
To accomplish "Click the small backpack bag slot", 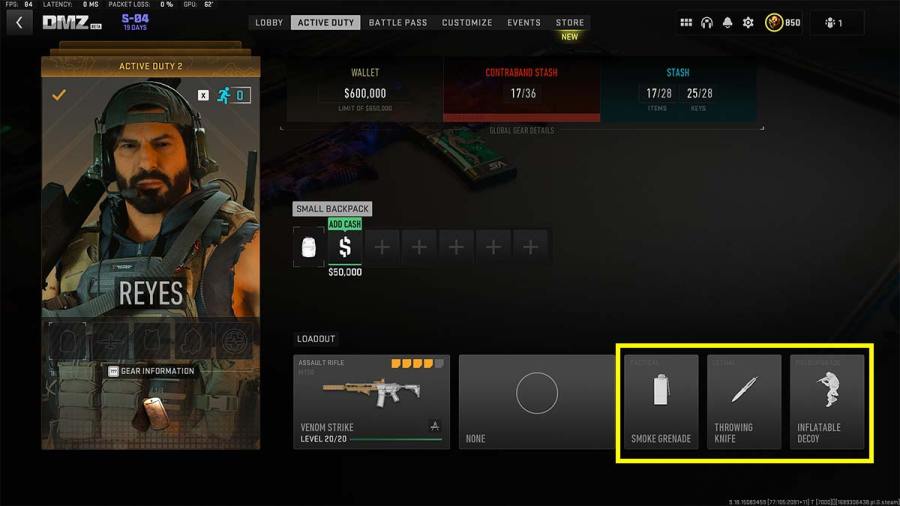I will (309, 247).
